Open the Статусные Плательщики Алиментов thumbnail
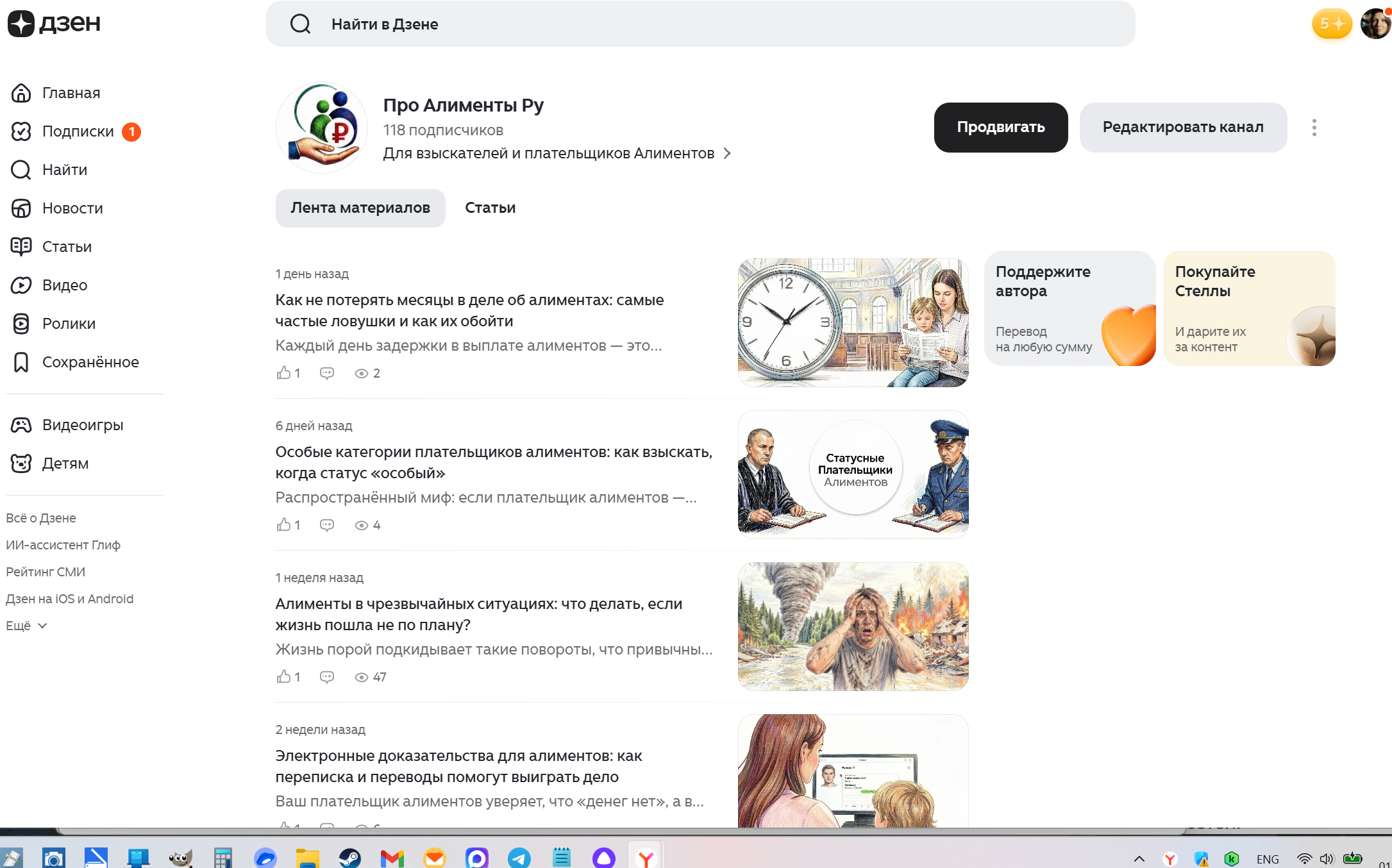 (853, 474)
